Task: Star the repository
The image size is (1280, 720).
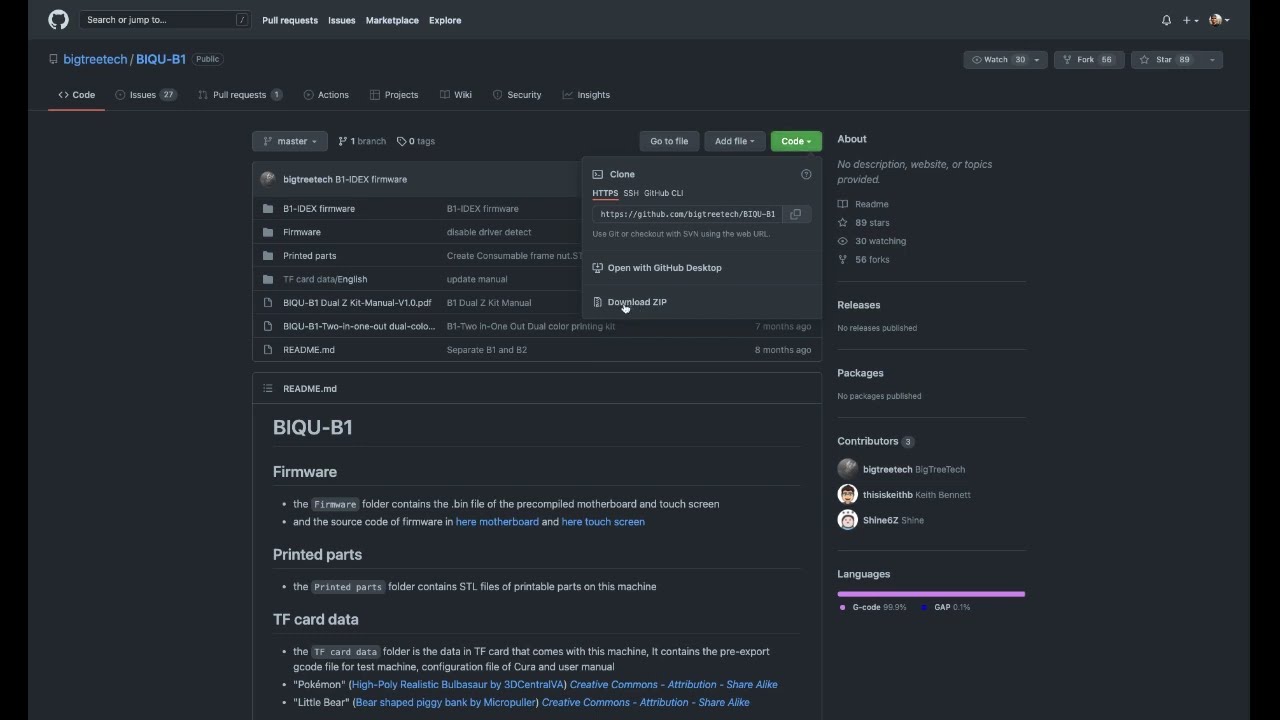Action: [x=1166, y=60]
